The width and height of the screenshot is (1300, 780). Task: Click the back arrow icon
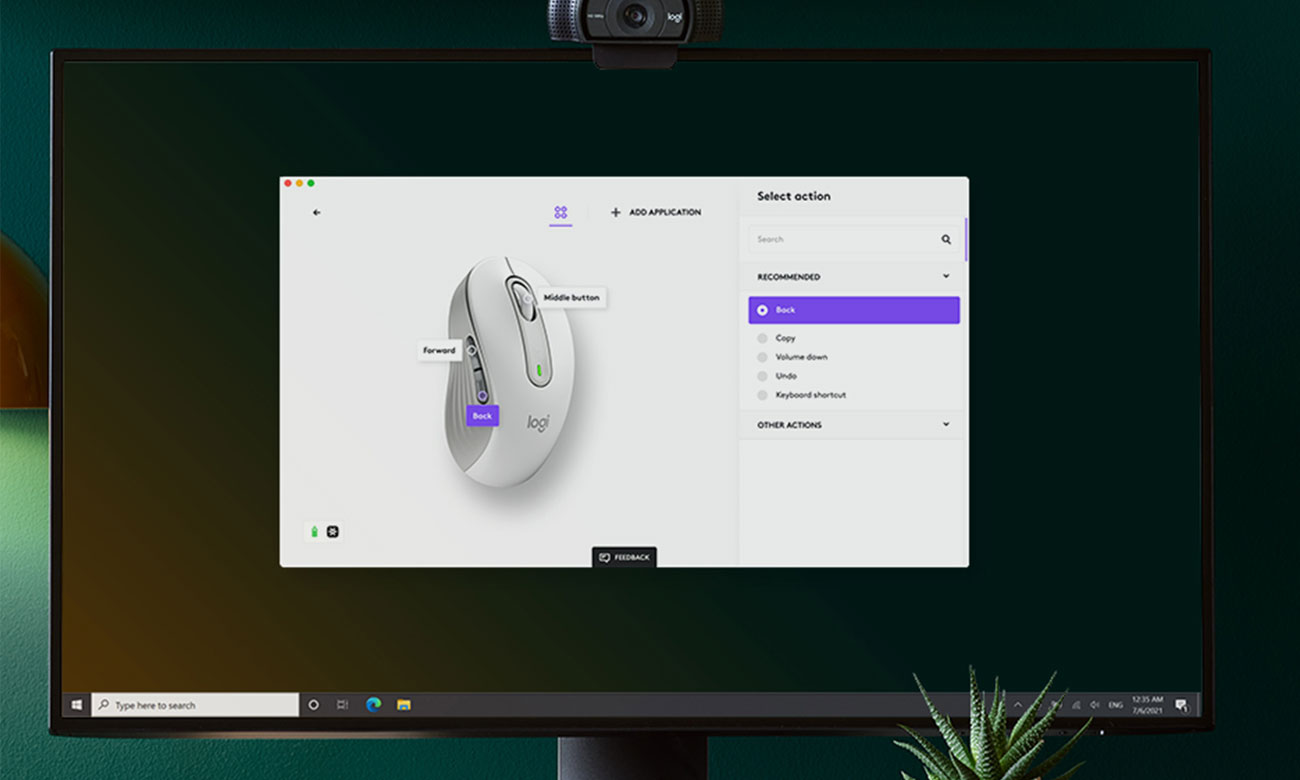[317, 213]
